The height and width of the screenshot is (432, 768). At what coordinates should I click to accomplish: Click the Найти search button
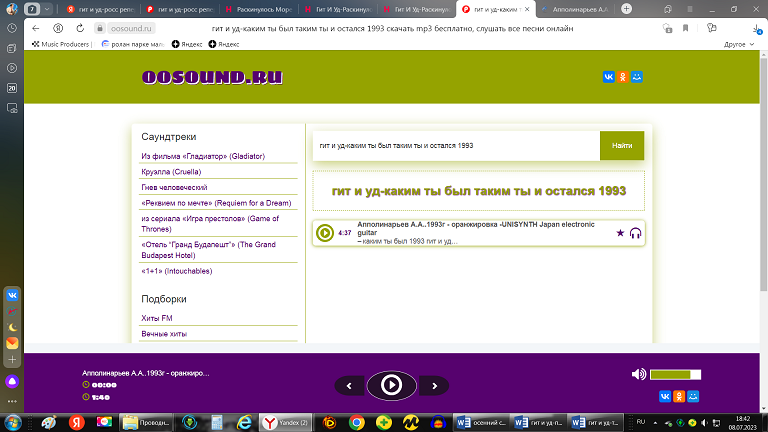pyautogui.click(x=622, y=145)
